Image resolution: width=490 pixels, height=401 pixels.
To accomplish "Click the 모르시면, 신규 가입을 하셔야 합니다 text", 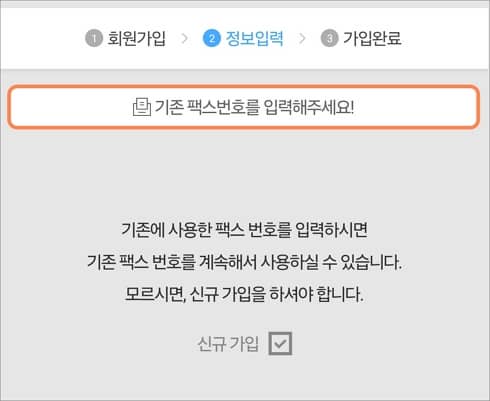I will pos(244,294).
